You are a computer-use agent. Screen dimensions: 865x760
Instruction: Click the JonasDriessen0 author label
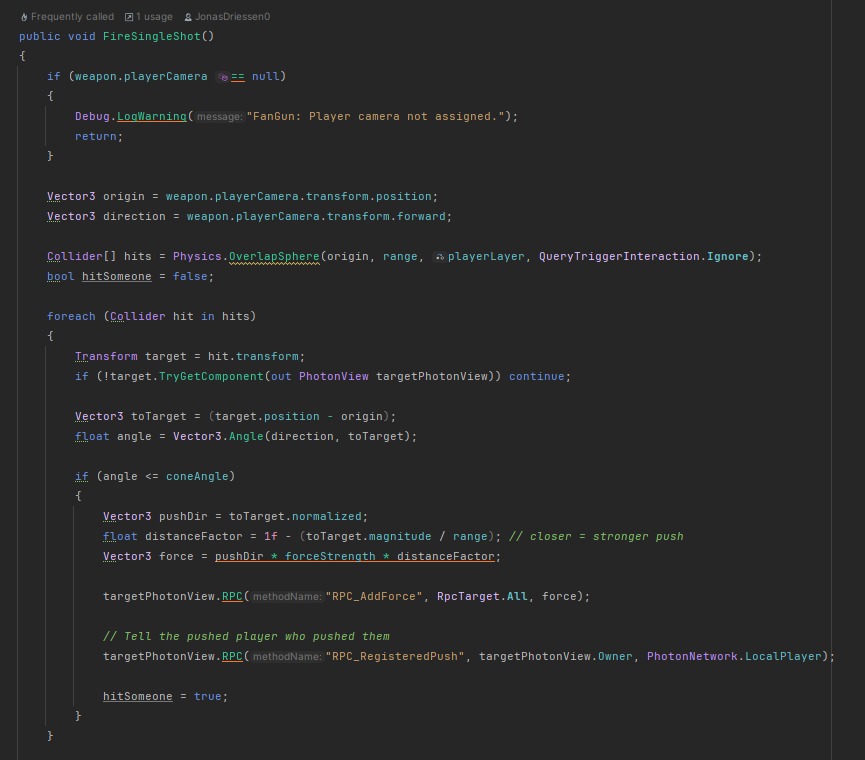tap(232, 16)
